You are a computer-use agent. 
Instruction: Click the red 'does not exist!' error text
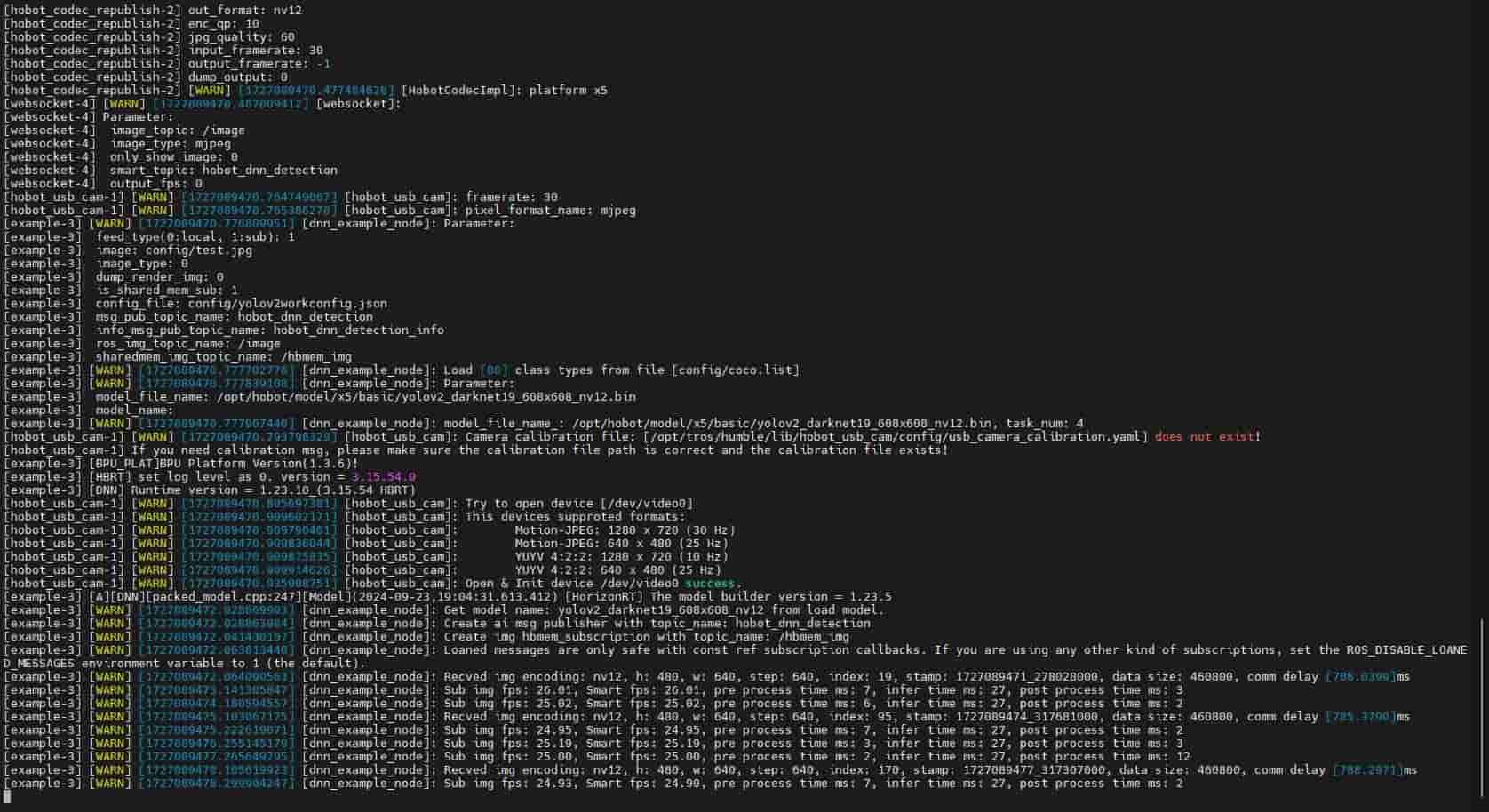(x=1206, y=436)
